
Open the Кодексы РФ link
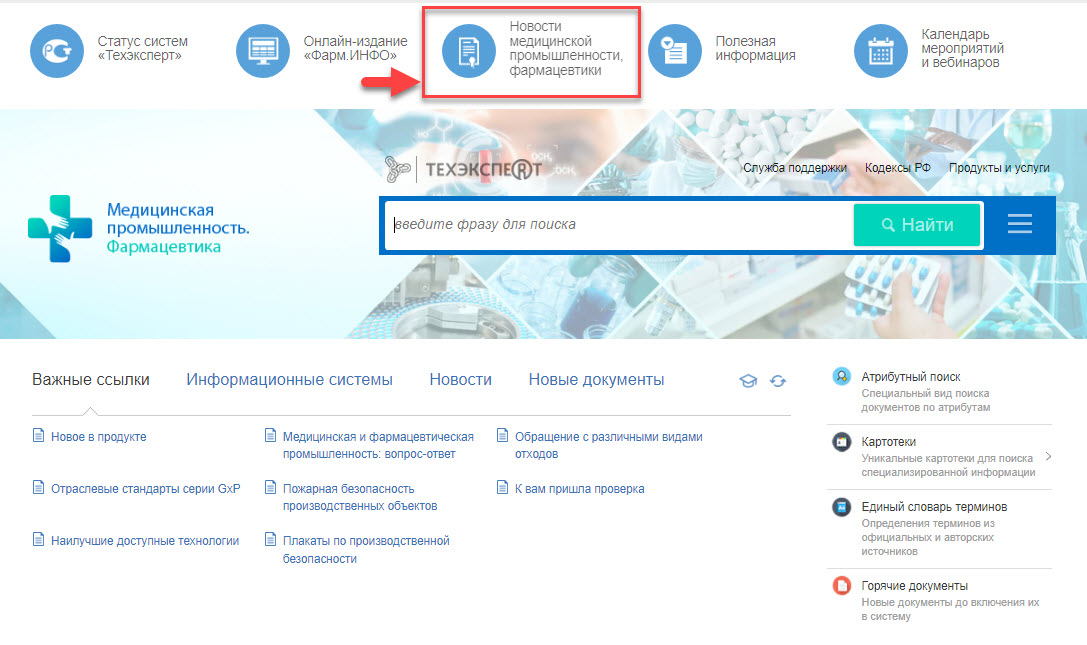(x=897, y=168)
